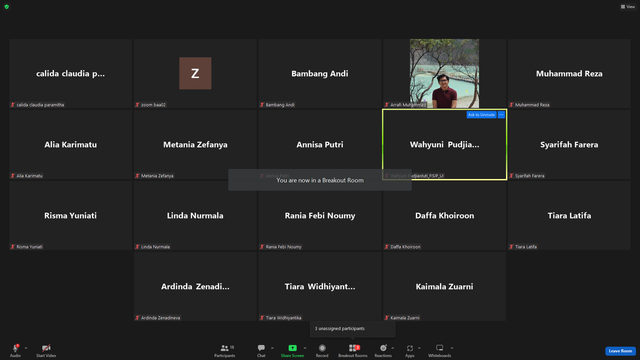Select the Bambang Andi participant tile
Screen dimensions: 640x360
[x=320, y=73]
